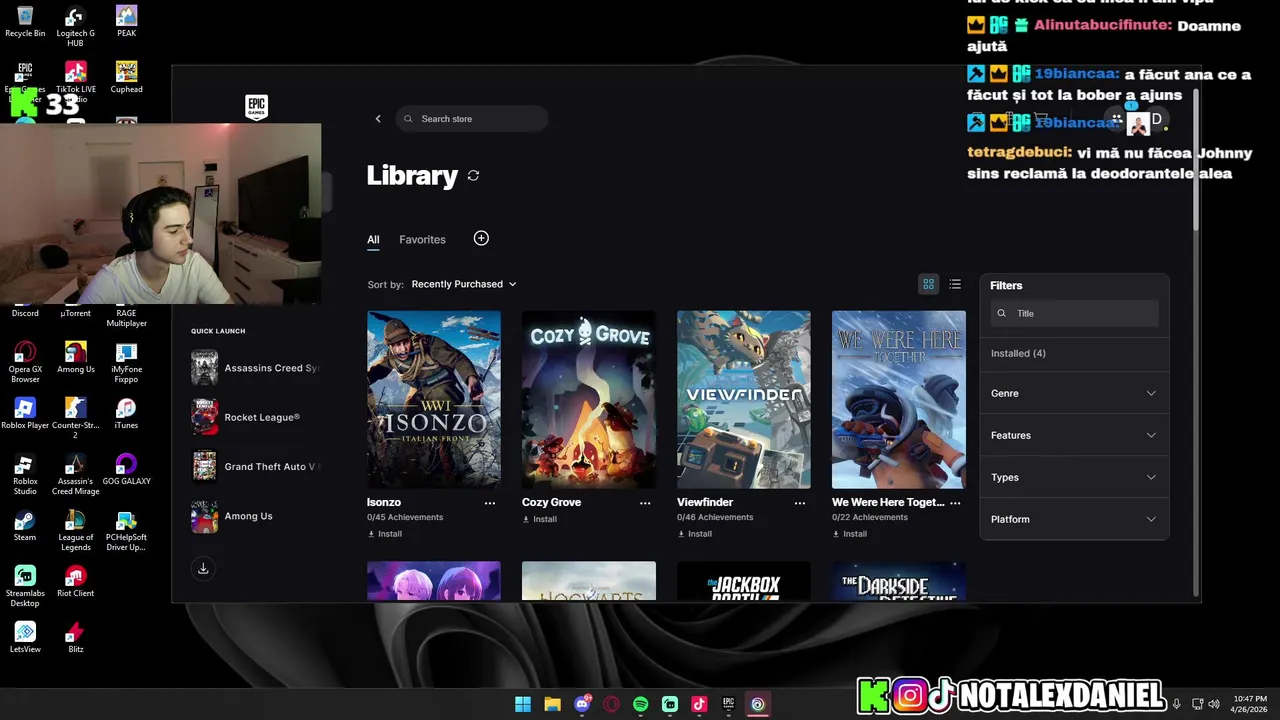Refresh the Library with the sync icon

tap(473, 176)
